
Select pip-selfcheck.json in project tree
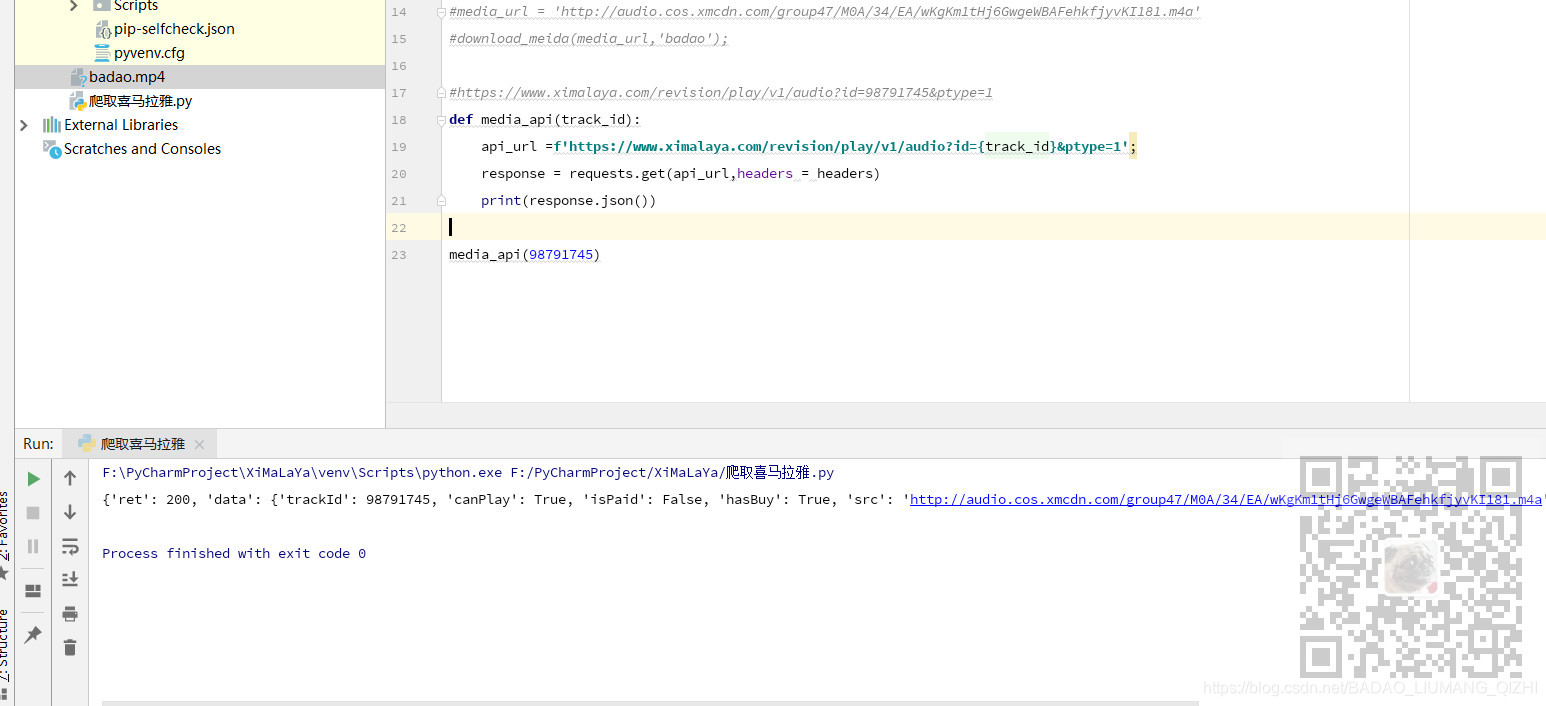174,29
